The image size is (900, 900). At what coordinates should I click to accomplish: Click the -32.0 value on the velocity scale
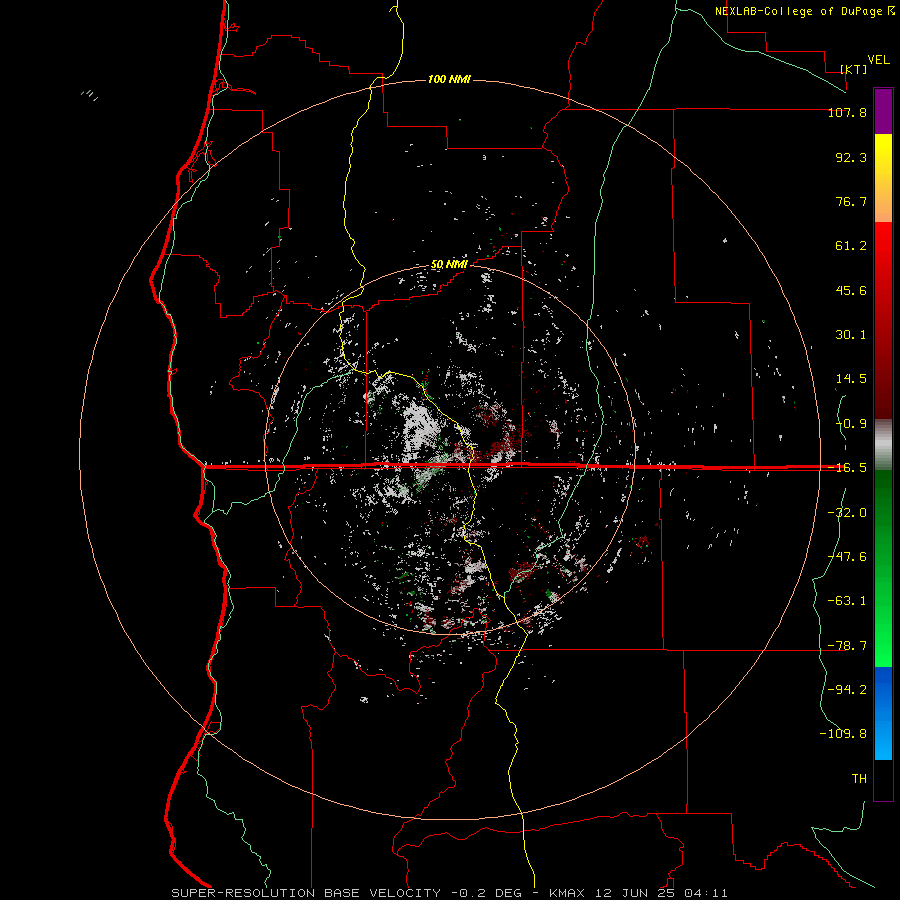(x=847, y=513)
